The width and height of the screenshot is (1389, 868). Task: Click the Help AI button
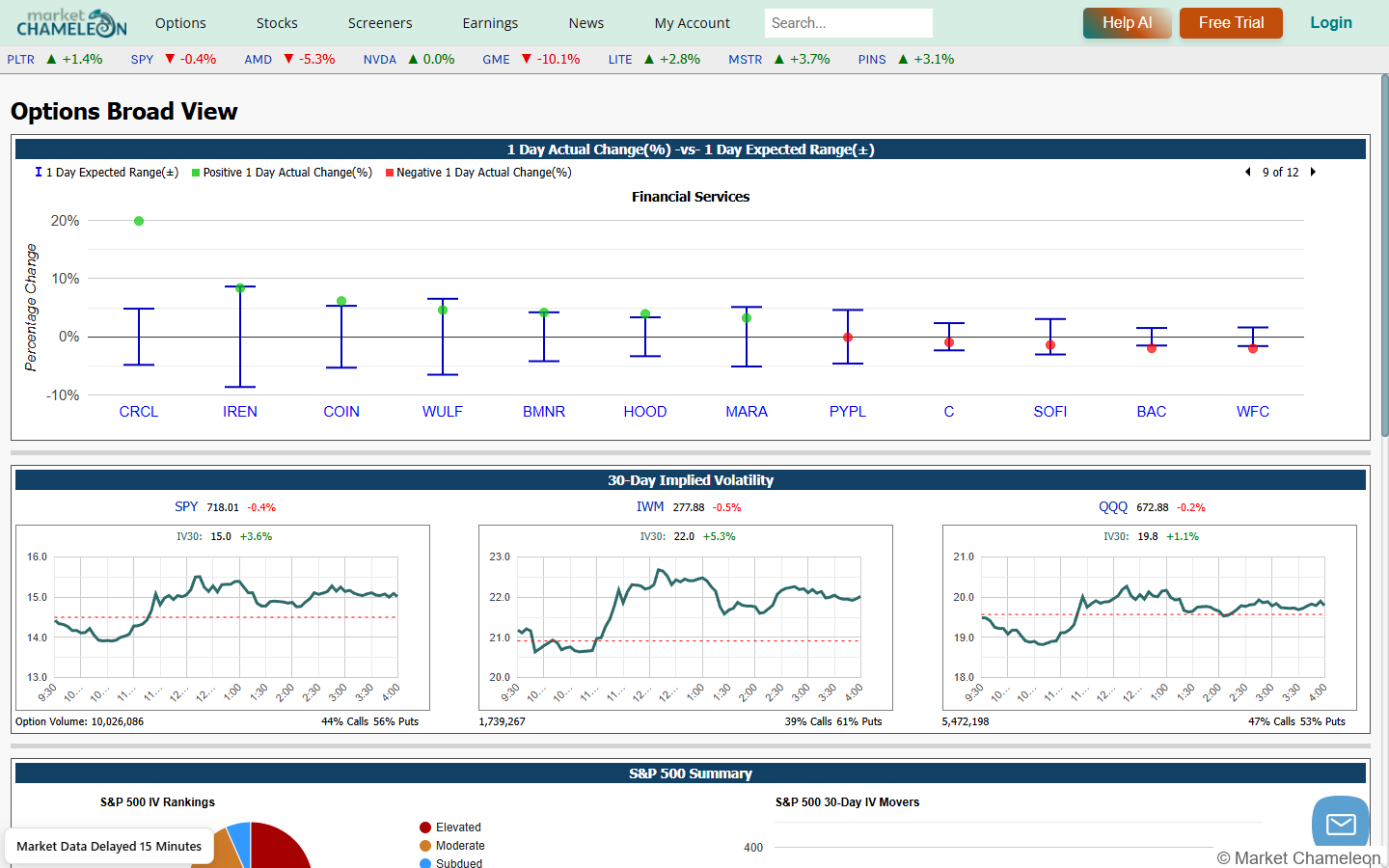pos(1128,23)
